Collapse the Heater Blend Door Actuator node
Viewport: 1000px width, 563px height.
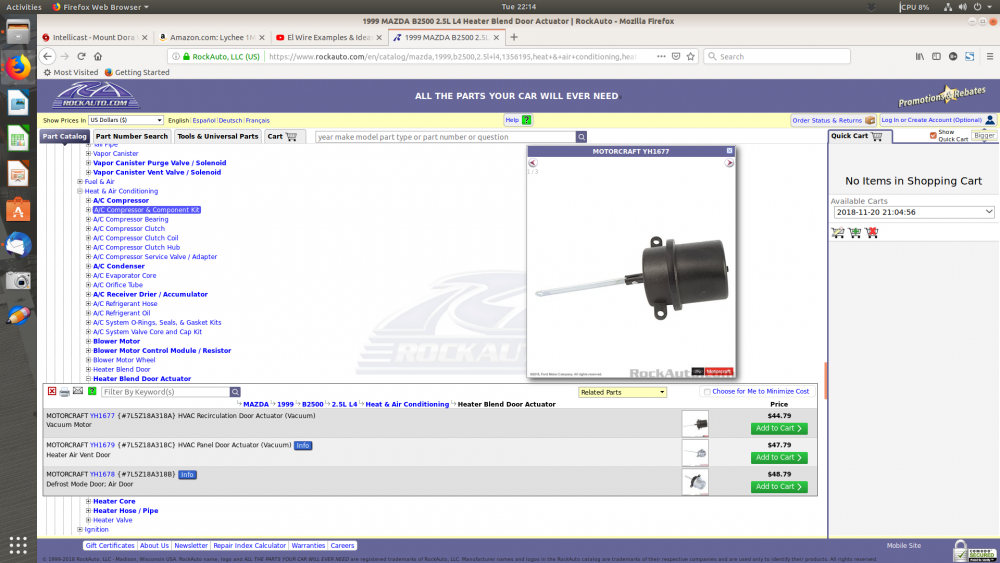click(89, 379)
